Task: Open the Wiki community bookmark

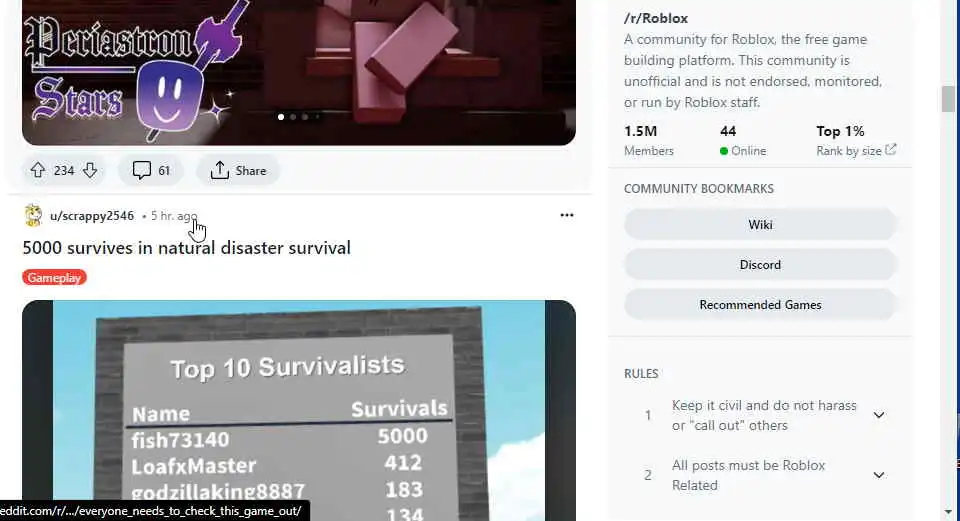Action: [760, 225]
